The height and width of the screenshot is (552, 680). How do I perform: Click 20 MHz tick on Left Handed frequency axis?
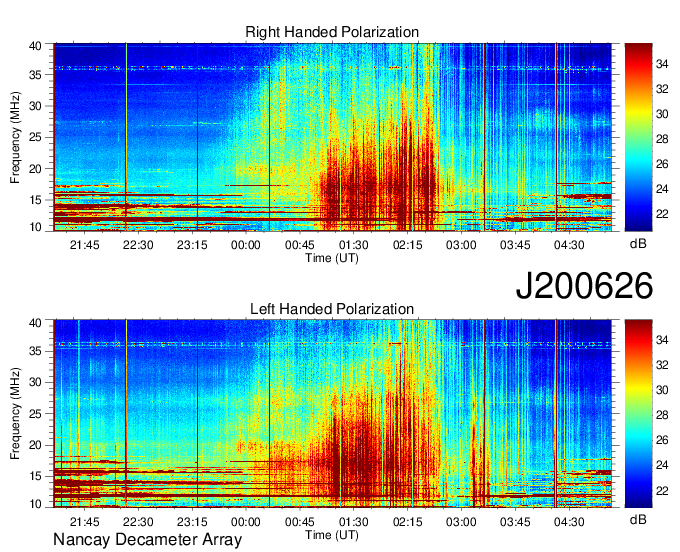pyautogui.click(x=35, y=445)
